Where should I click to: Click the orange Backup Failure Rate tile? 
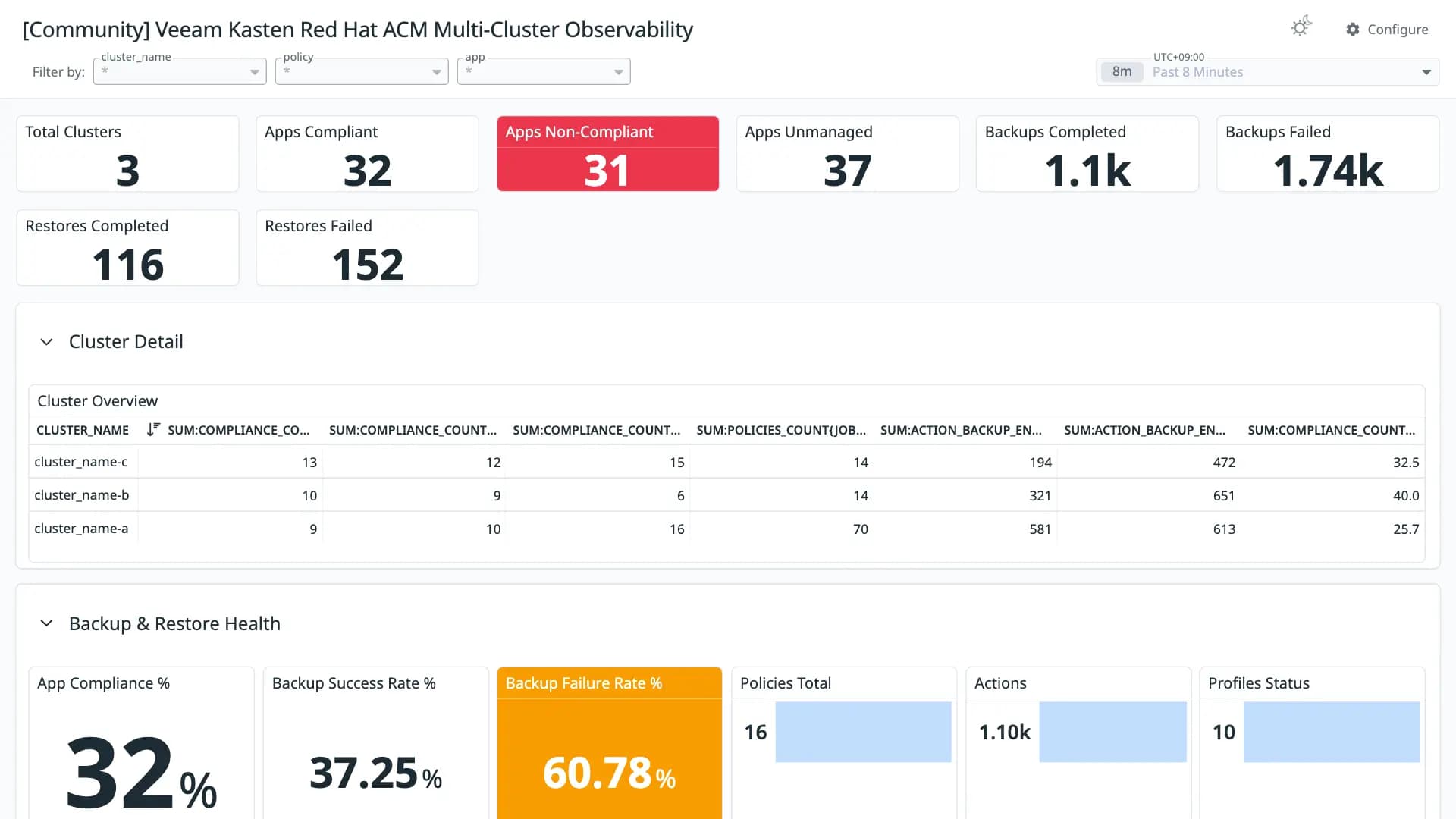point(609,743)
